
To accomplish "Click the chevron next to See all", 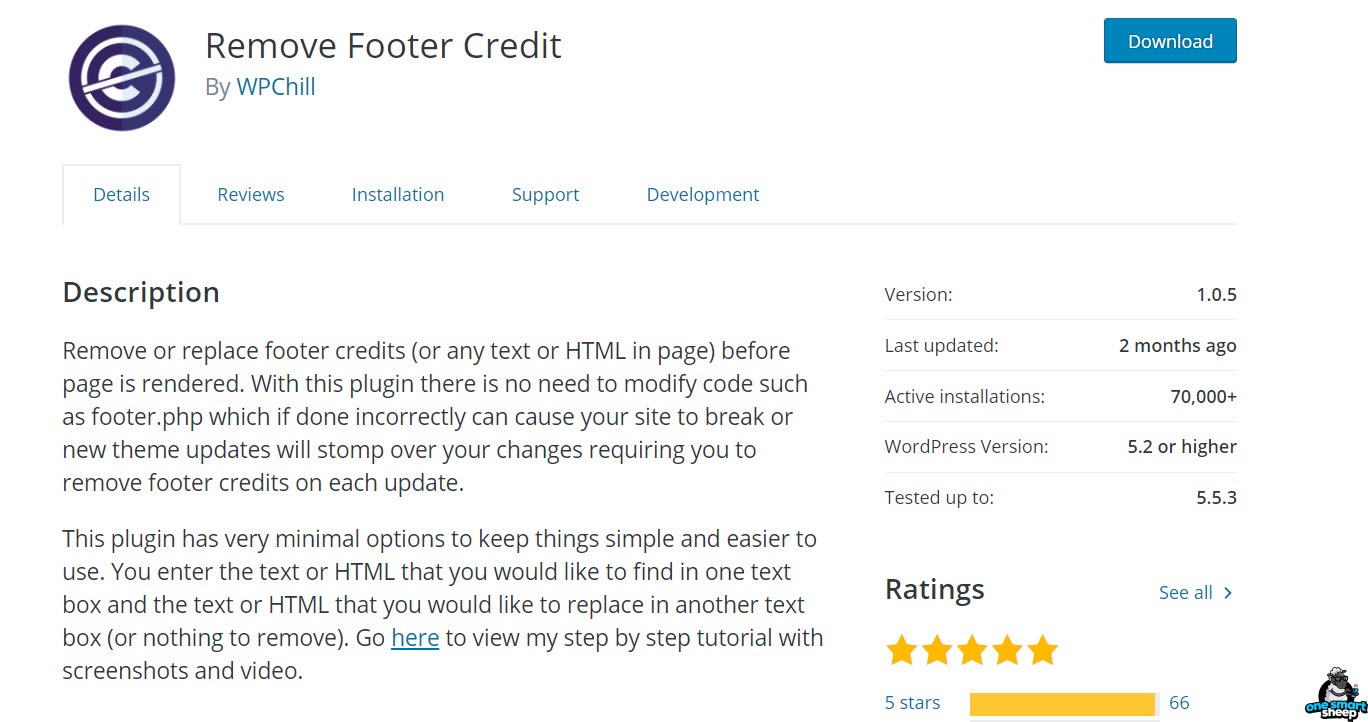I will click(1228, 592).
